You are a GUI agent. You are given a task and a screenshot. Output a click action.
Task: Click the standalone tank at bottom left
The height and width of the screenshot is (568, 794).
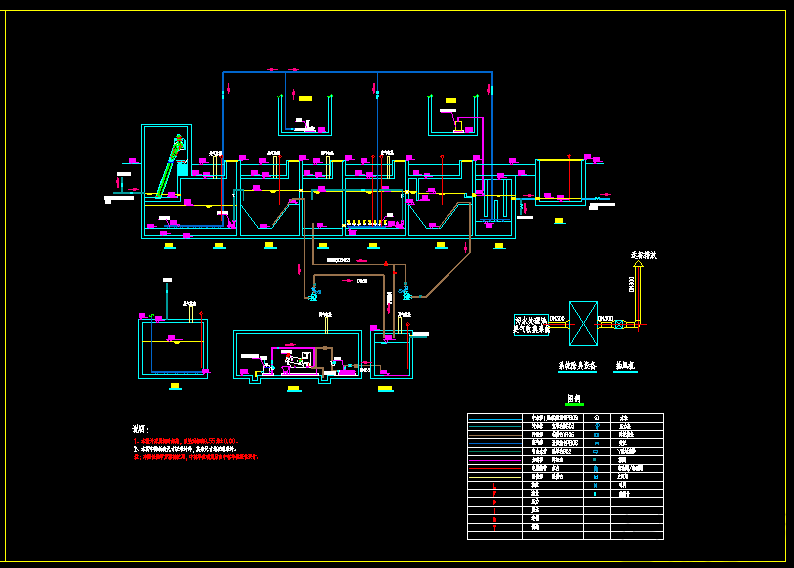[173, 349]
